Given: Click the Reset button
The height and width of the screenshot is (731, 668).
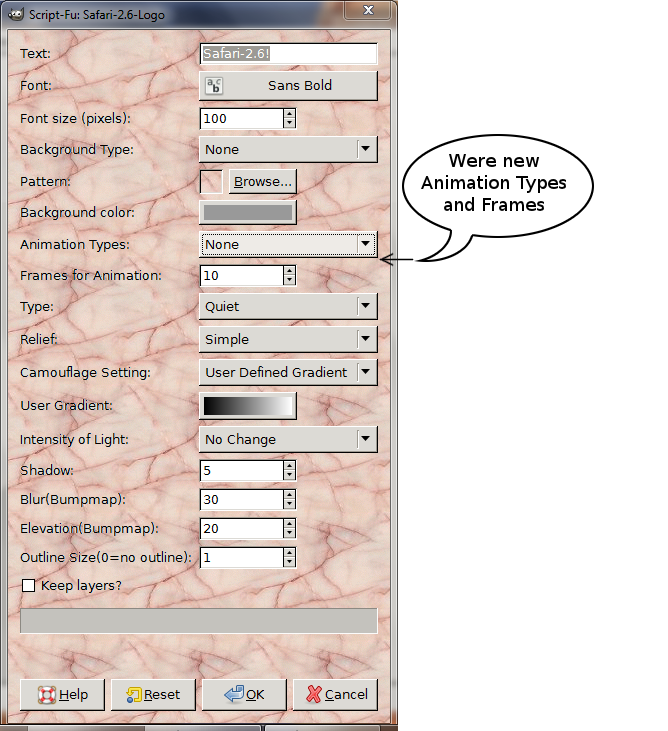Looking at the screenshot, I should [153, 695].
